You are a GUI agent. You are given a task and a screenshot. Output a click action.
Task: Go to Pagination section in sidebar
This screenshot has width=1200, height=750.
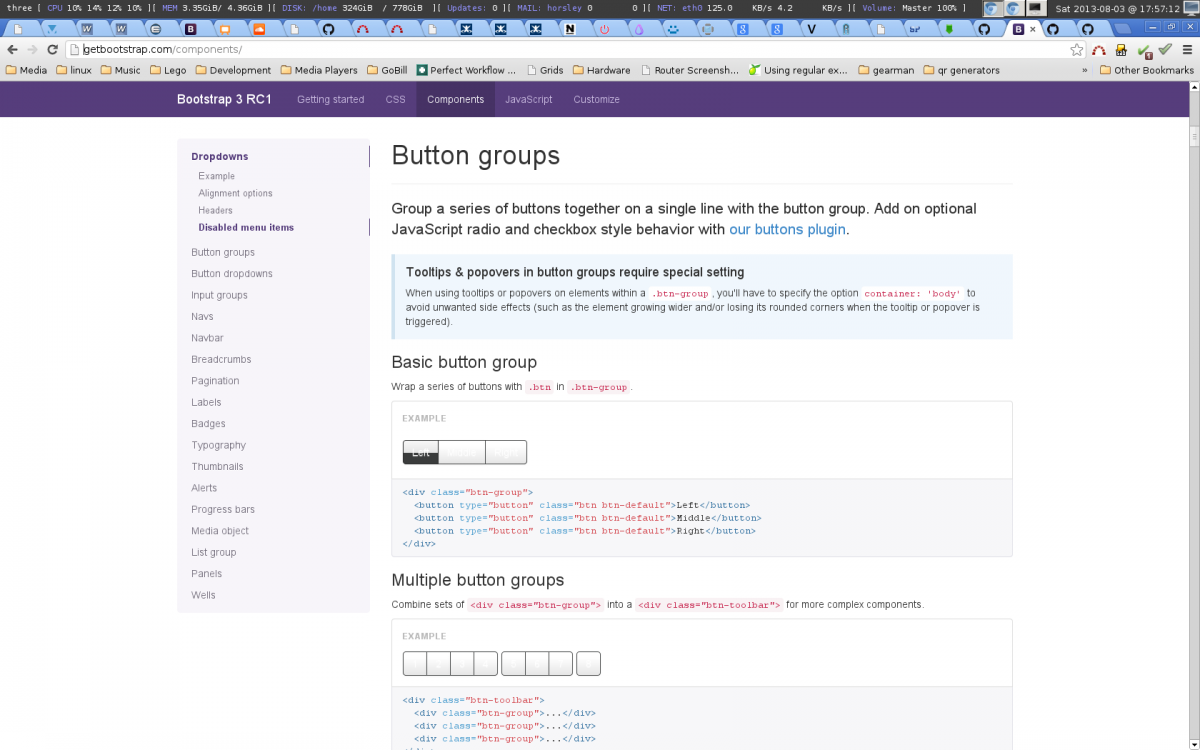215,381
